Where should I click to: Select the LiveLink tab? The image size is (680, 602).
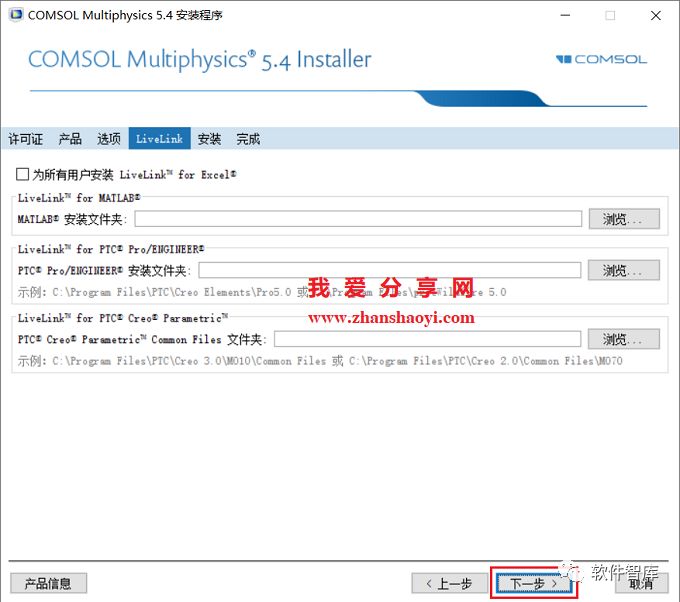click(x=160, y=139)
